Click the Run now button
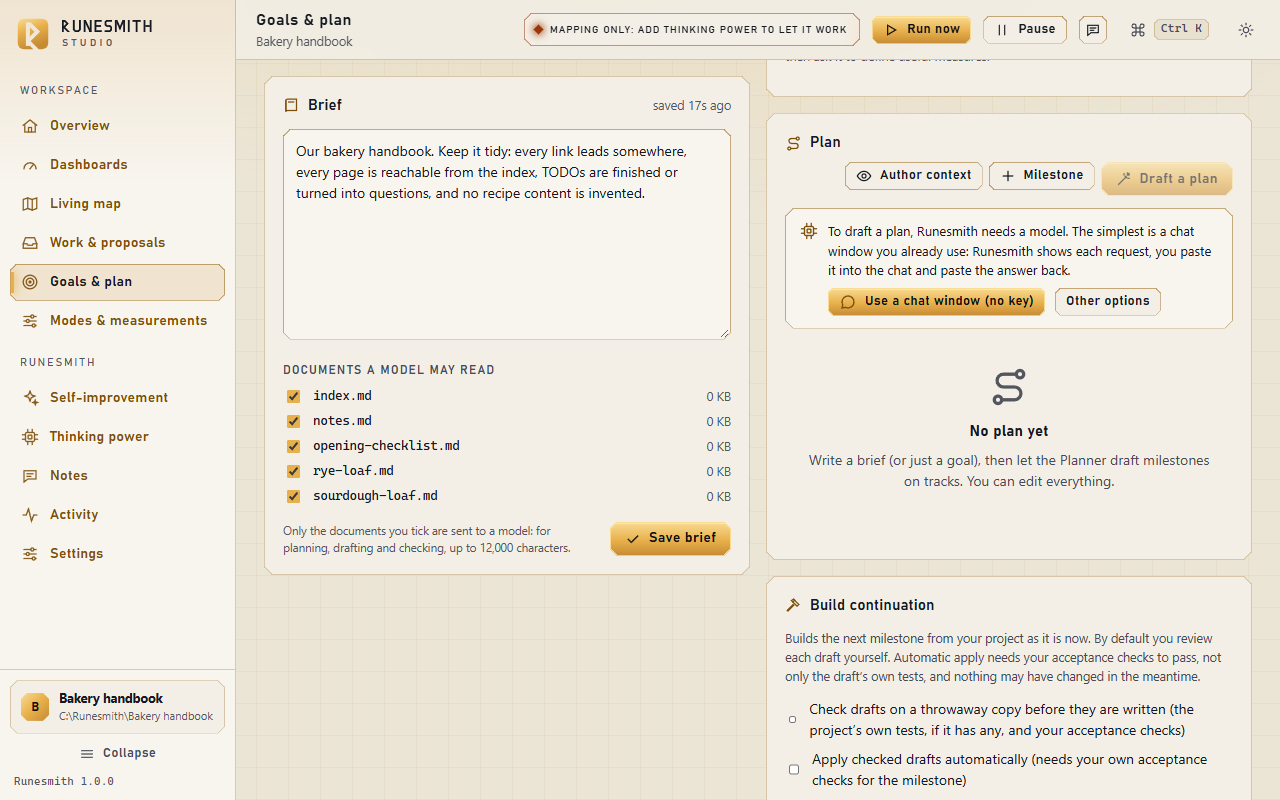1280x800 pixels. [921, 30]
